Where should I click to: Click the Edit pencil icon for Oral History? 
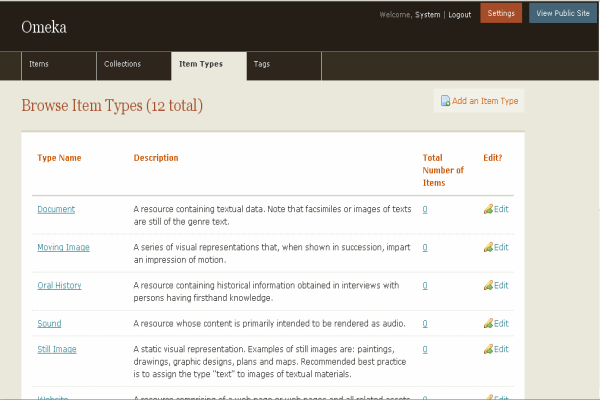coord(488,285)
